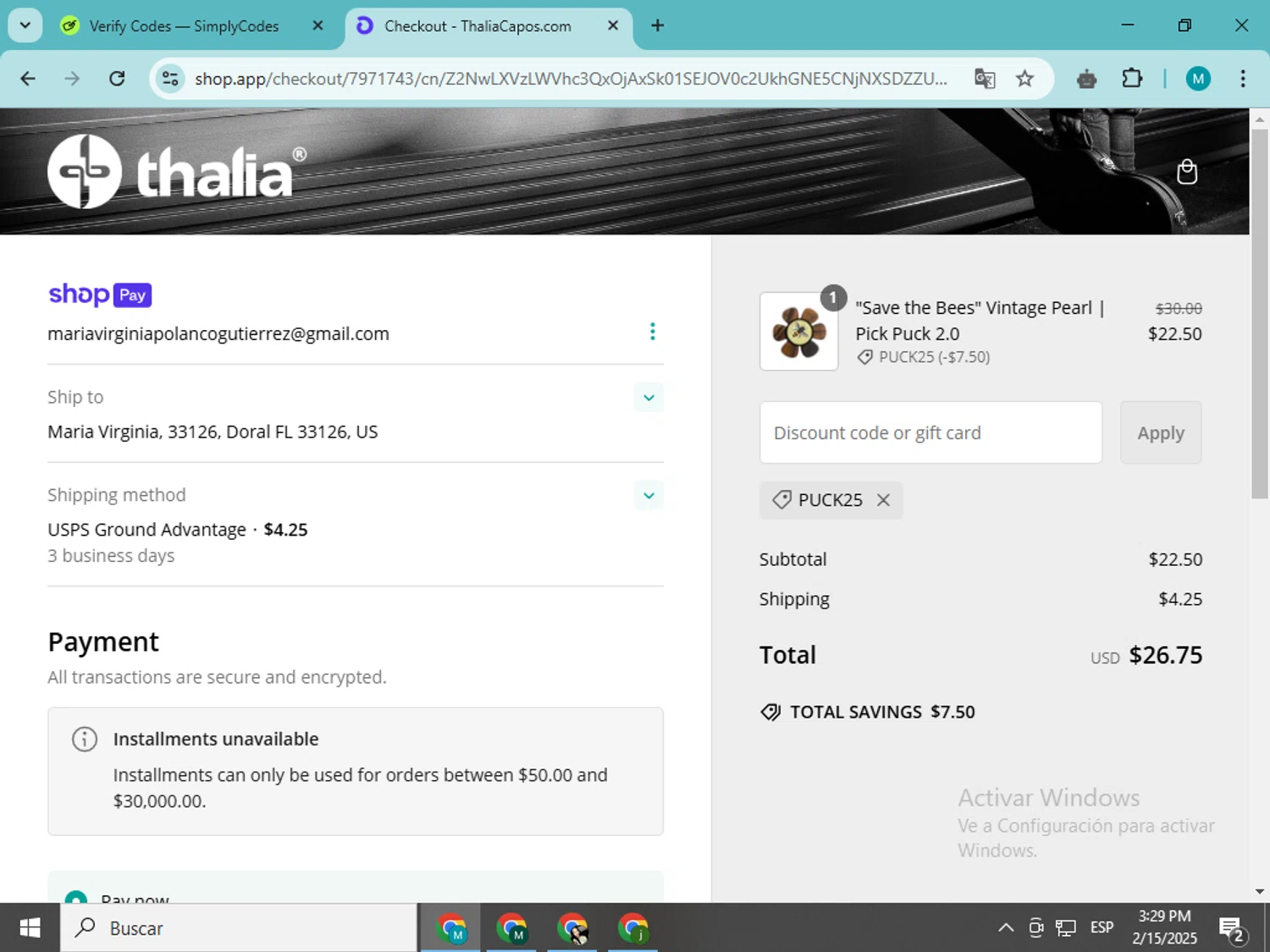Click the Discount code or gift card field
Viewport: 1270px width, 952px height.
[x=930, y=432]
